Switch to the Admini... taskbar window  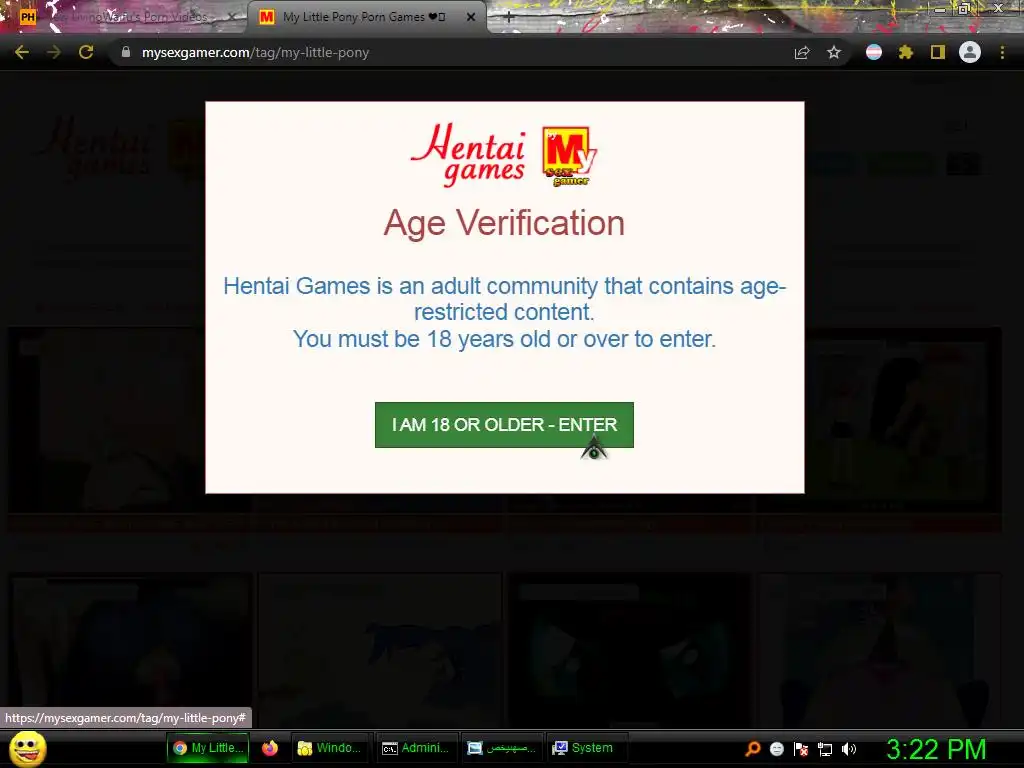417,748
